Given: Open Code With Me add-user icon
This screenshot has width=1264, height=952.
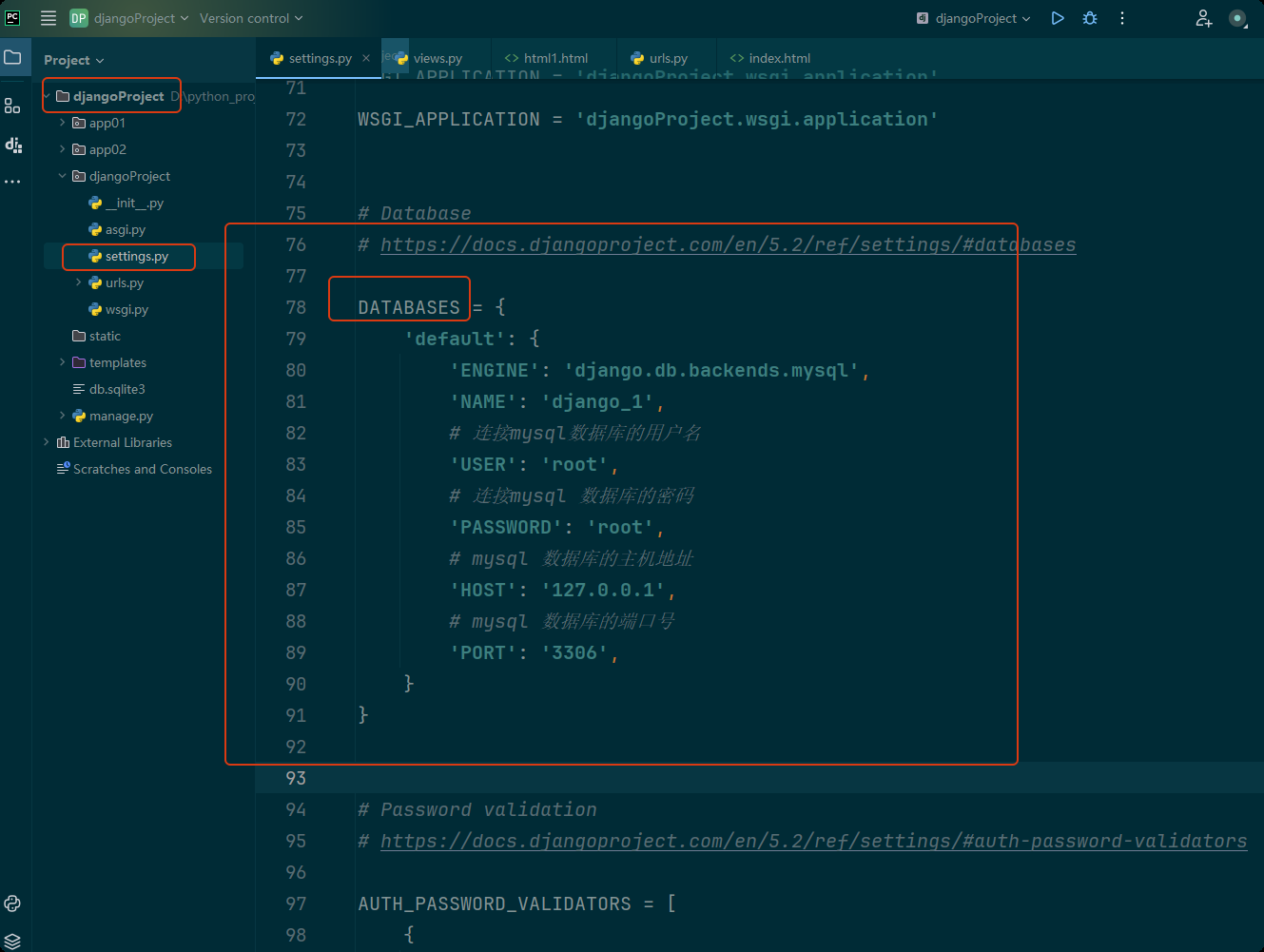Looking at the screenshot, I should (1204, 18).
